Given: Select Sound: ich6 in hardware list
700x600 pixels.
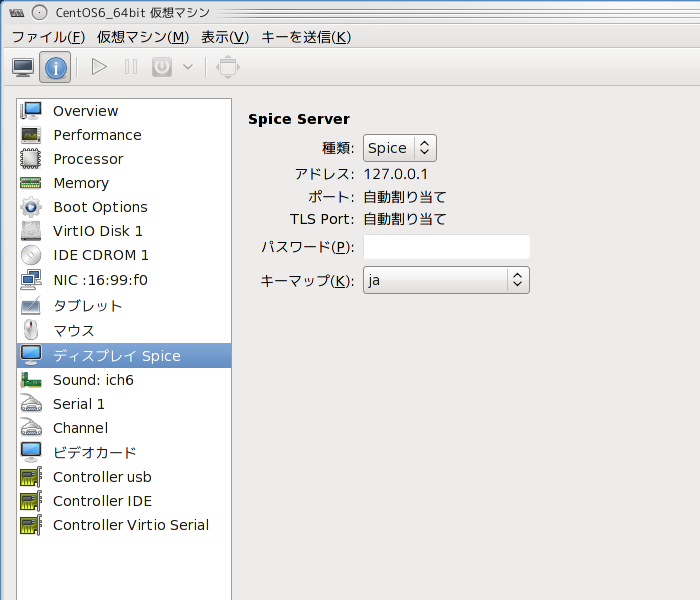Looking at the screenshot, I should pos(124,380).
